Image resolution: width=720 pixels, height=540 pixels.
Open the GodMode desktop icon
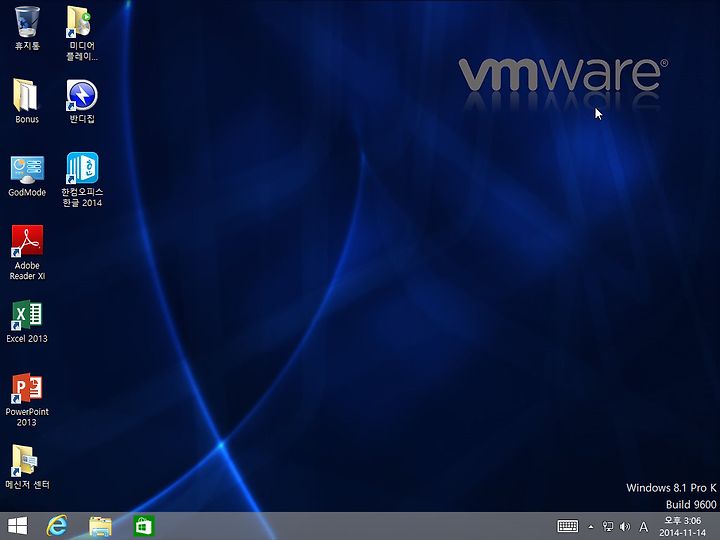[27, 176]
